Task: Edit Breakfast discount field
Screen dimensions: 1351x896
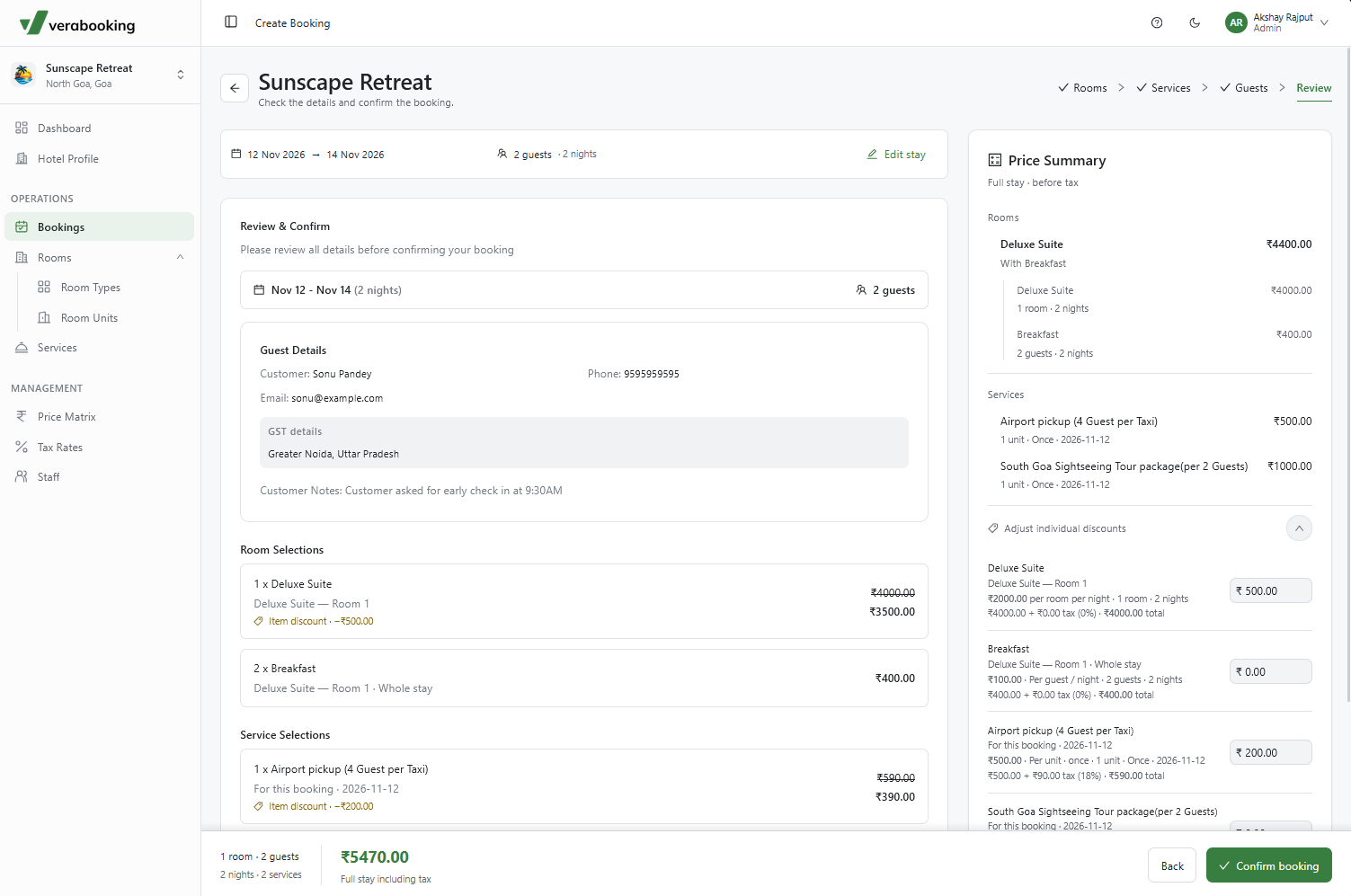Action: pos(1271,672)
